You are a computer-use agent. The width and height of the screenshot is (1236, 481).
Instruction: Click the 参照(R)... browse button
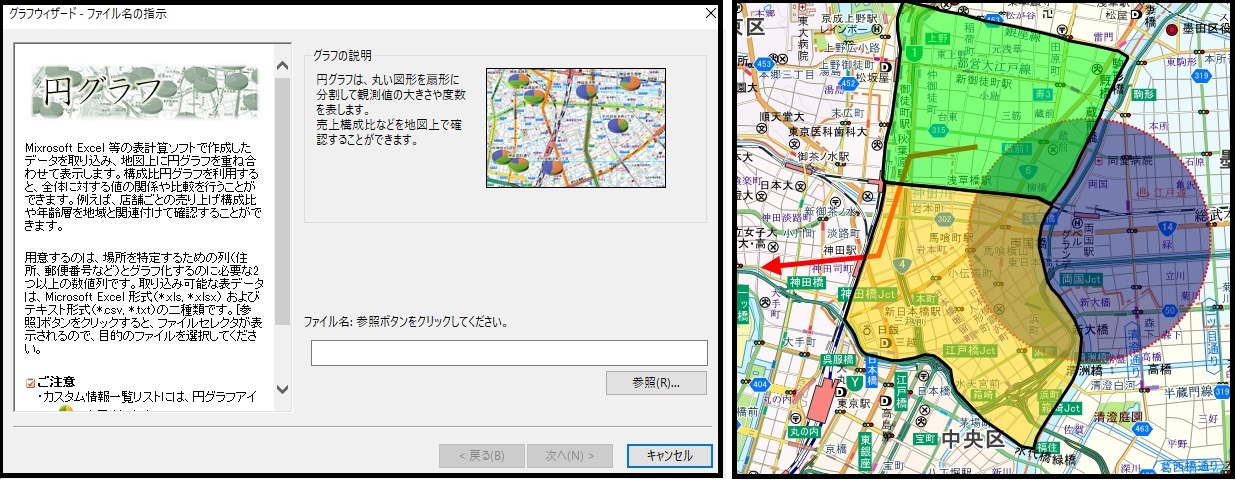656,383
